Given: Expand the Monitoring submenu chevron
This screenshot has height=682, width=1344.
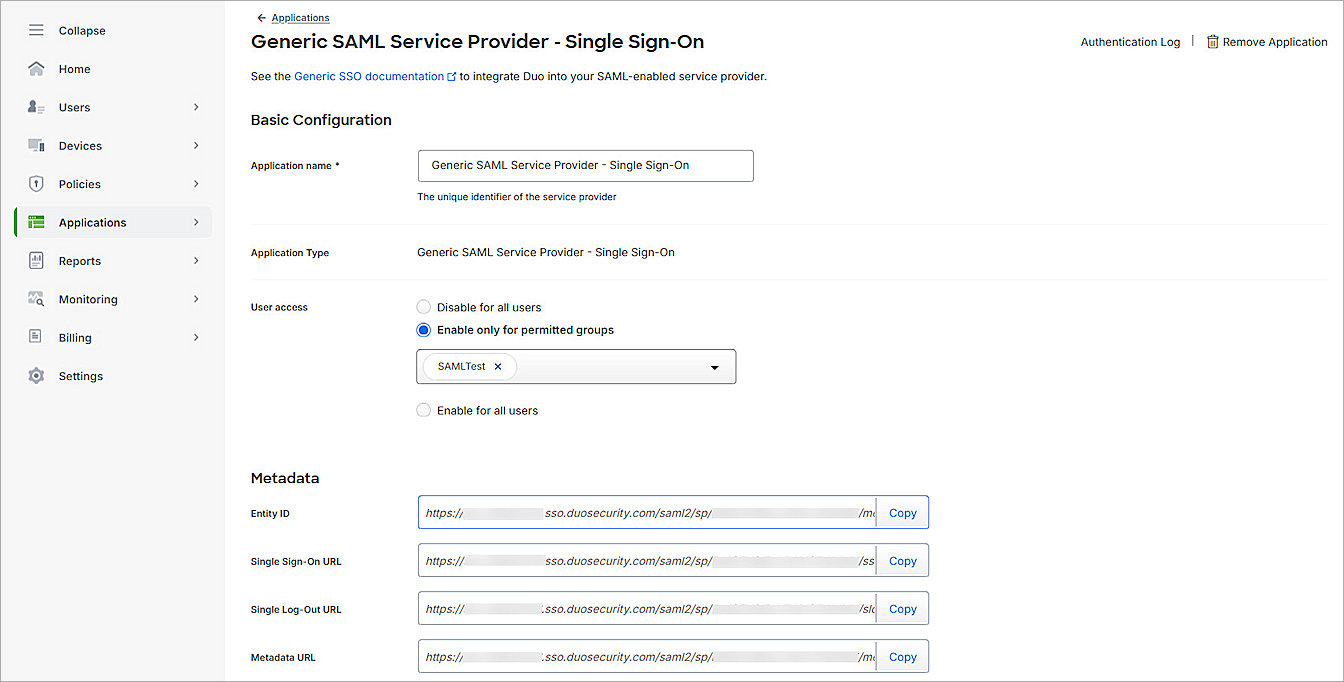Looking at the screenshot, I should (196, 299).
